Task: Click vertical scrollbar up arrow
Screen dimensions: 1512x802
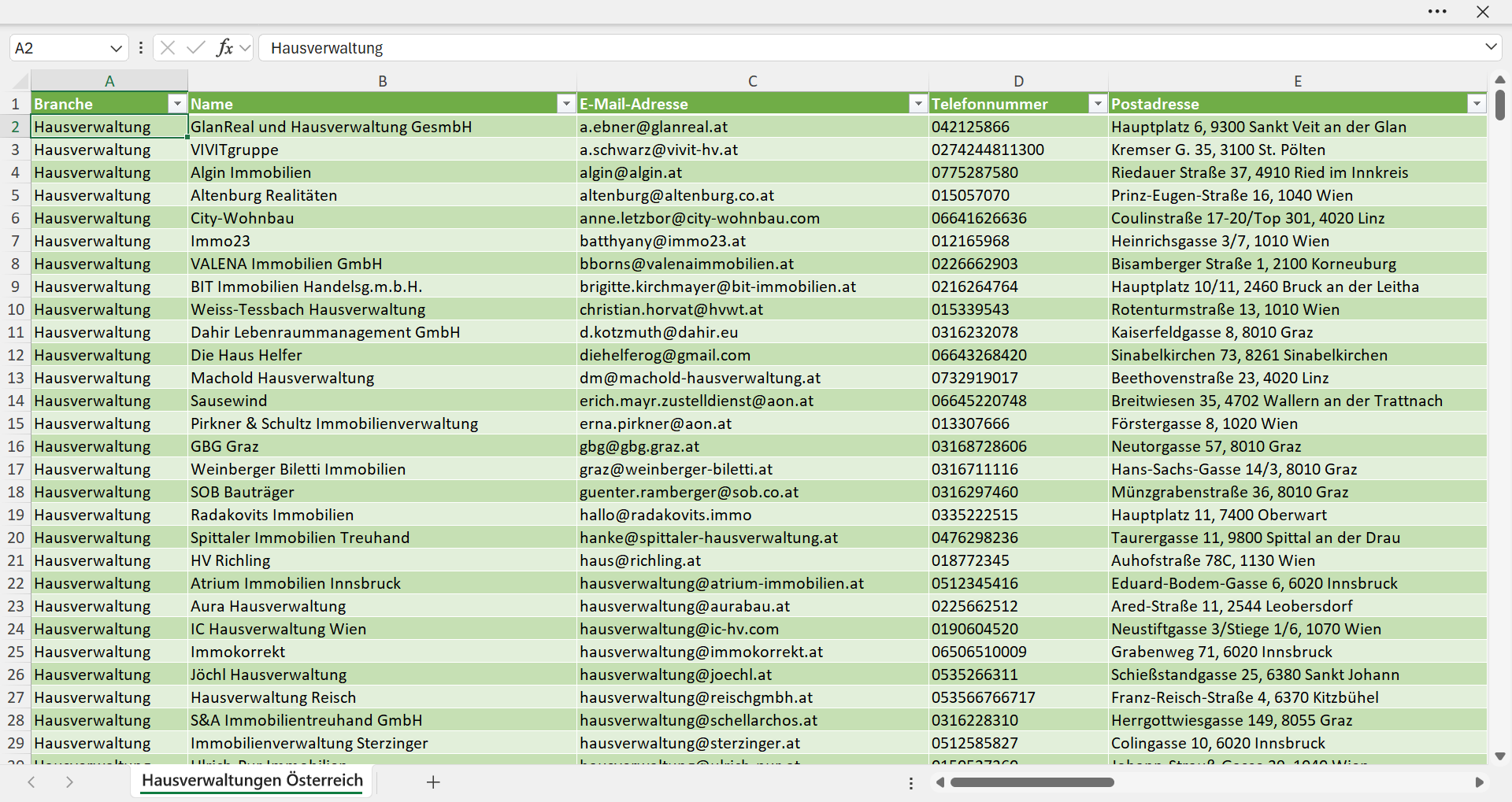Action: [x=1500, y=79]
